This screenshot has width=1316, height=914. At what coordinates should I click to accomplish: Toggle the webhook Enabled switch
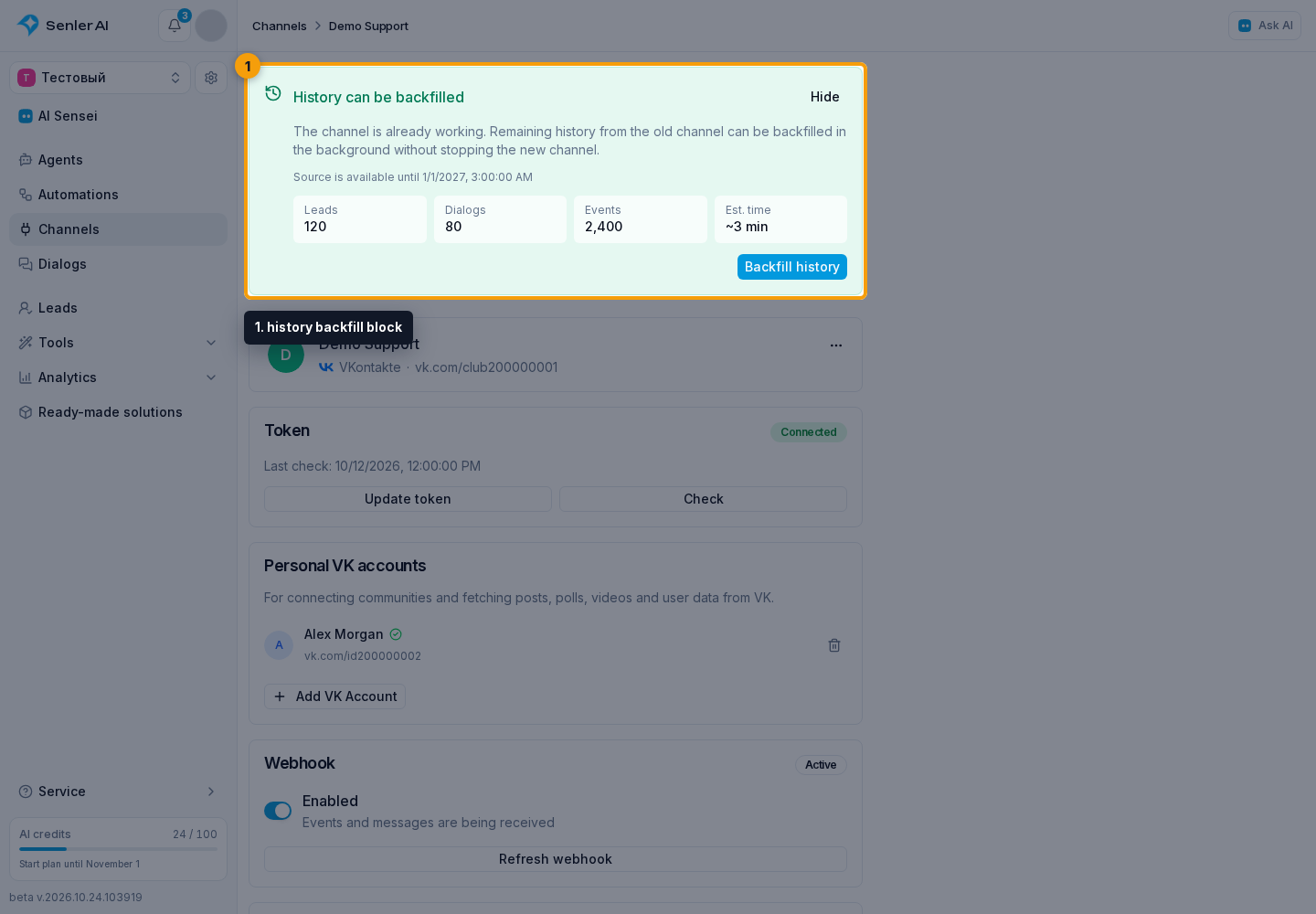tap(278, 811)
